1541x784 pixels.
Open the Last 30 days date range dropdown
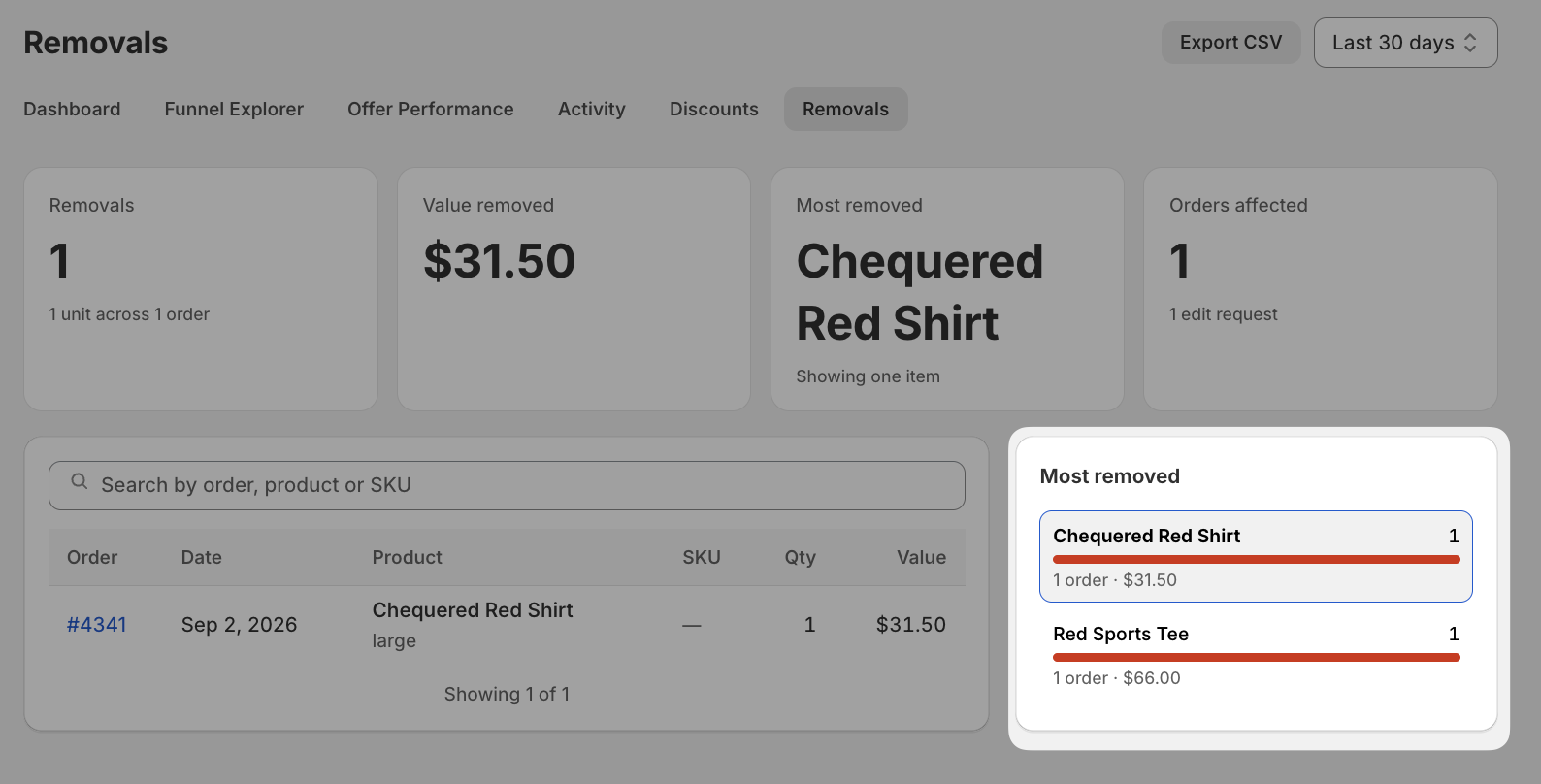pyautogui.click(x=1405, y=43)
